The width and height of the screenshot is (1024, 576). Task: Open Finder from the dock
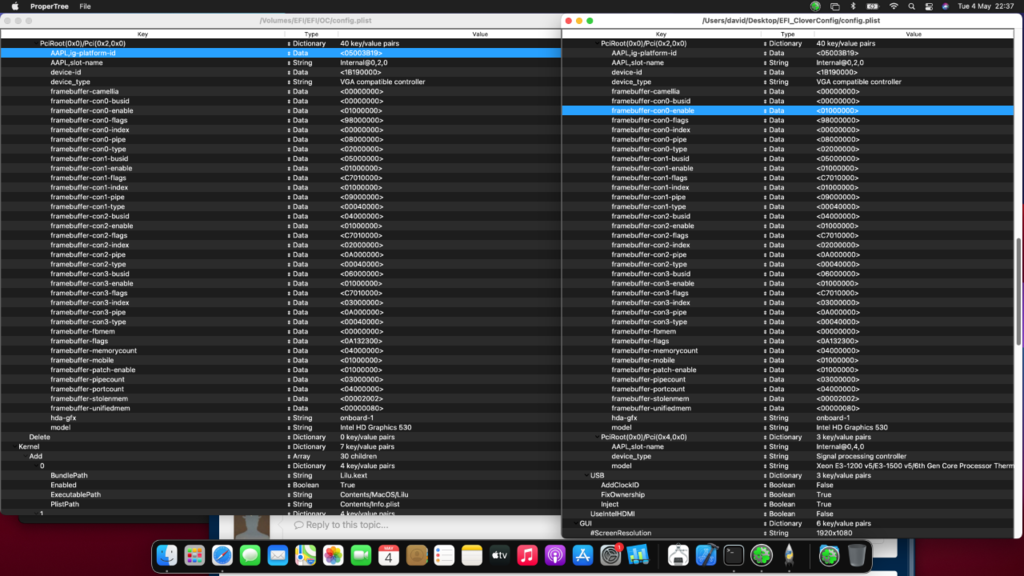tap(167, 555)
